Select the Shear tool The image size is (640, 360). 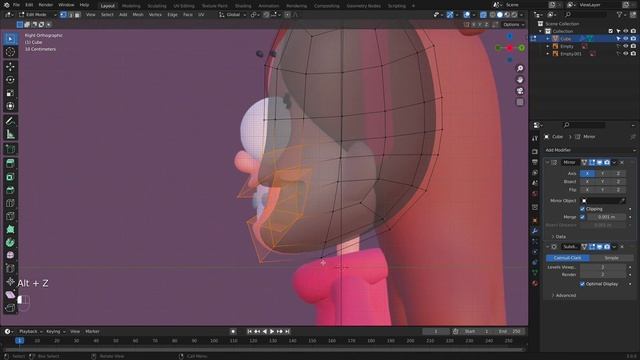click(x=10, y=295)
